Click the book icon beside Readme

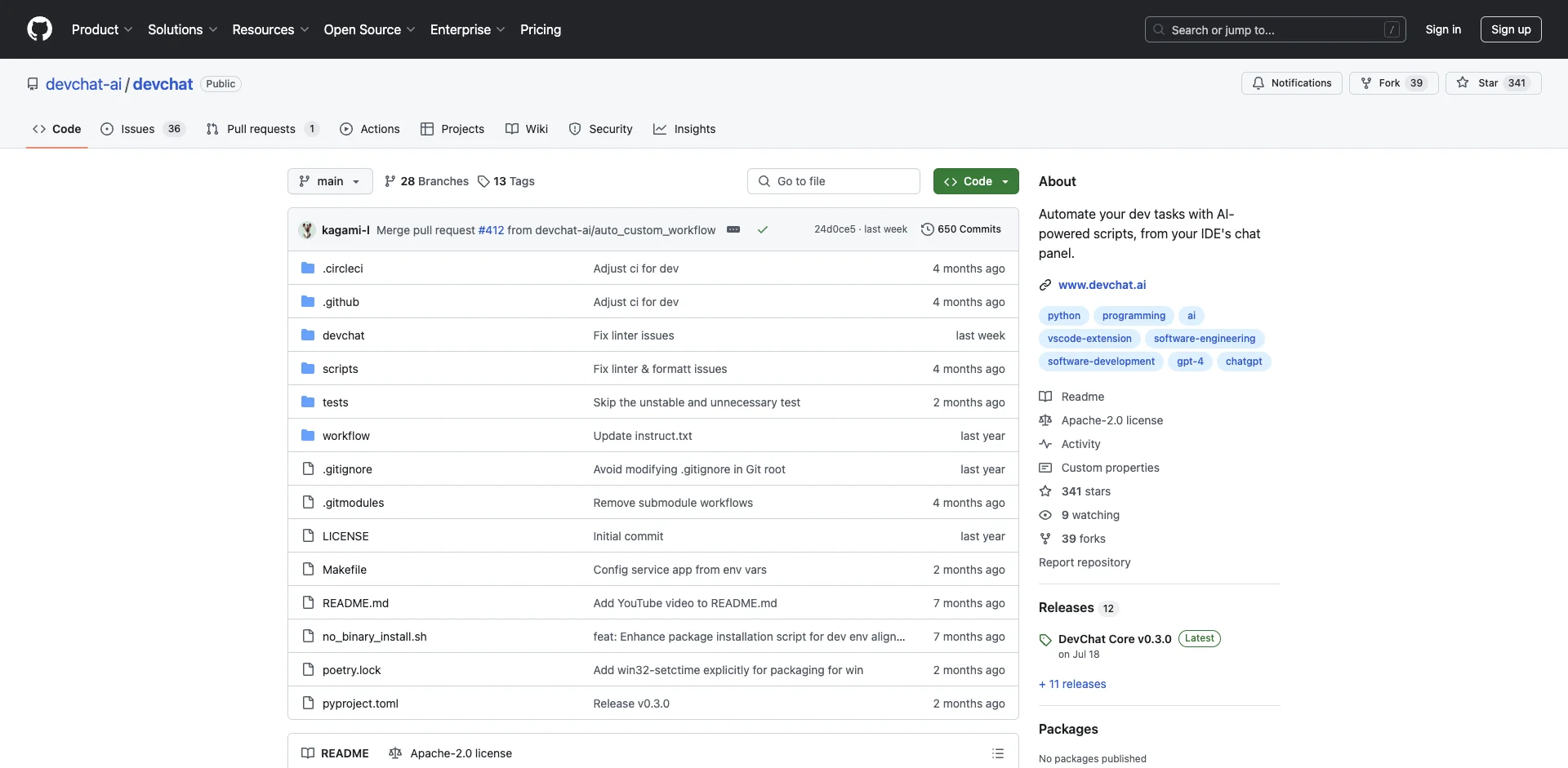tap(1045, 397)
